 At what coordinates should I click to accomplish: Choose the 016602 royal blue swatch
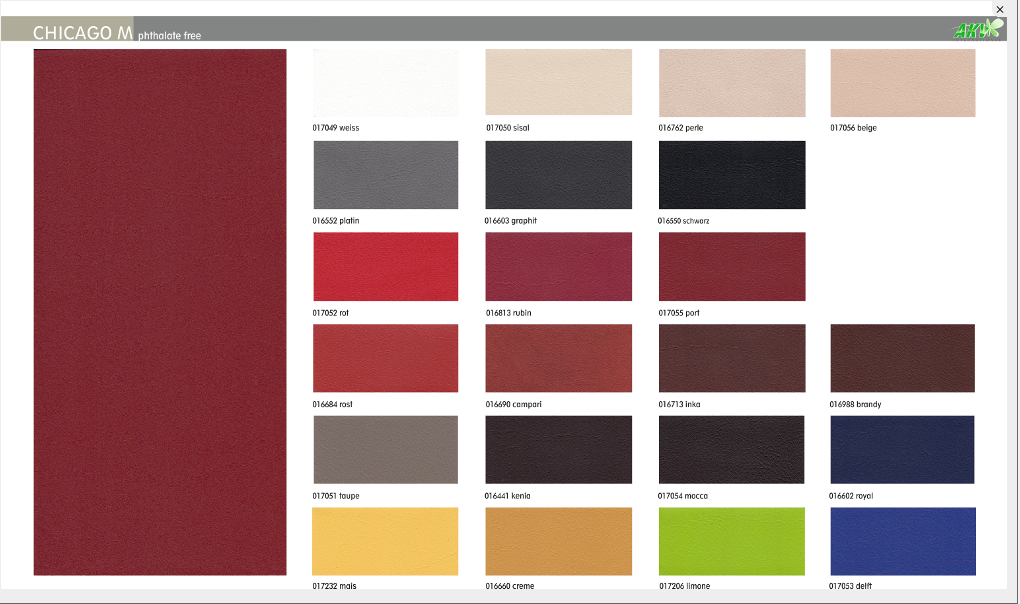point(902,450)
